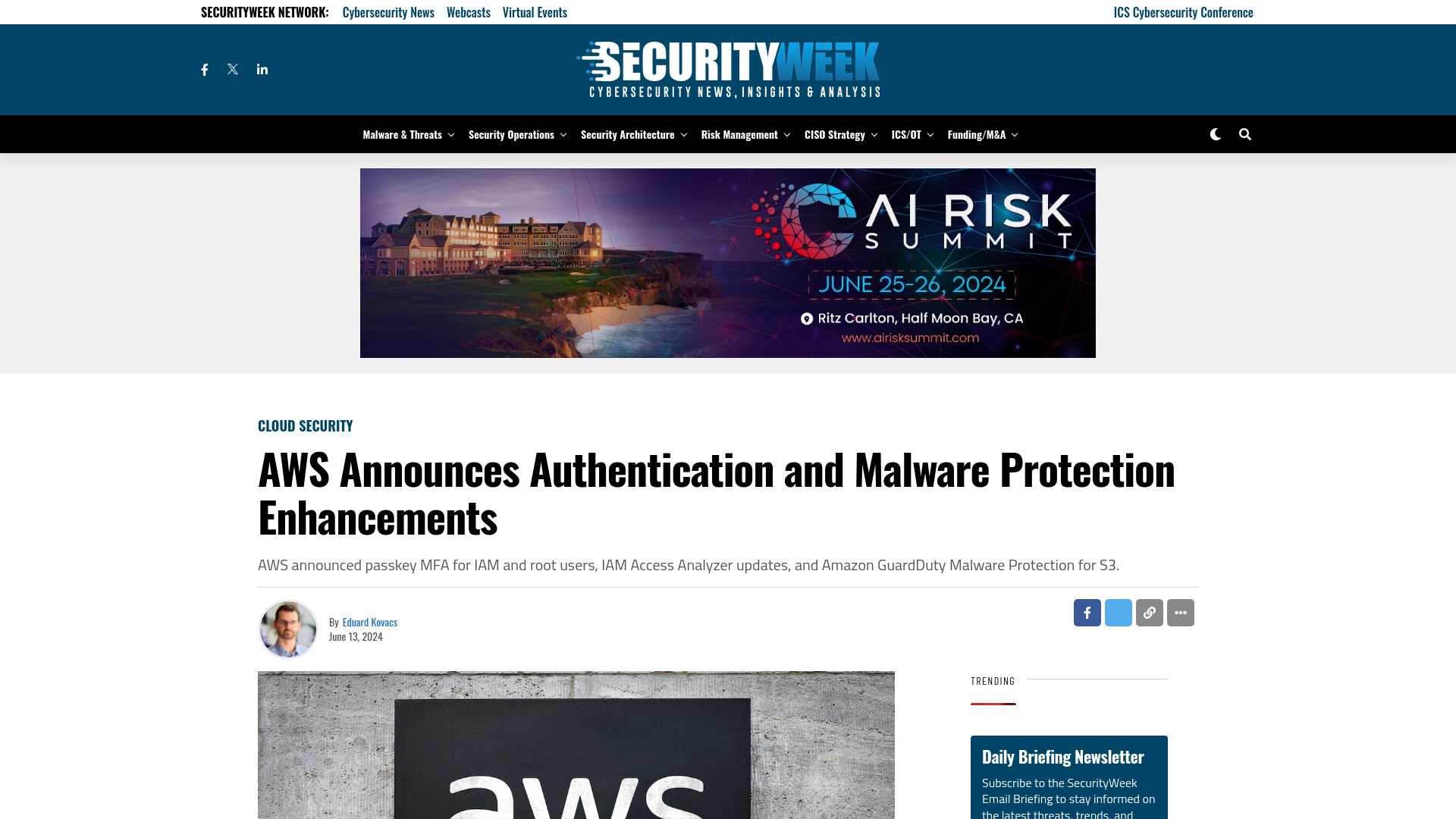Select the Cloud Security tab/label
Screen dimensions: 1456x819
(x=305, y=425)
